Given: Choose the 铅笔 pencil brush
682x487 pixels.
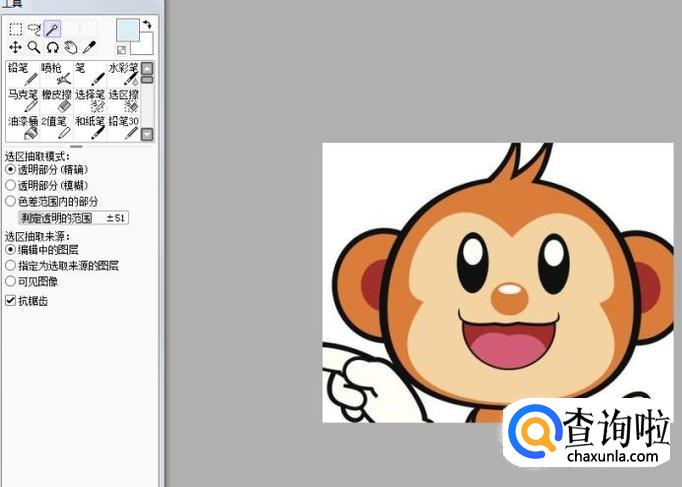Looking at the screenshot, I should (x=23, y=74).
